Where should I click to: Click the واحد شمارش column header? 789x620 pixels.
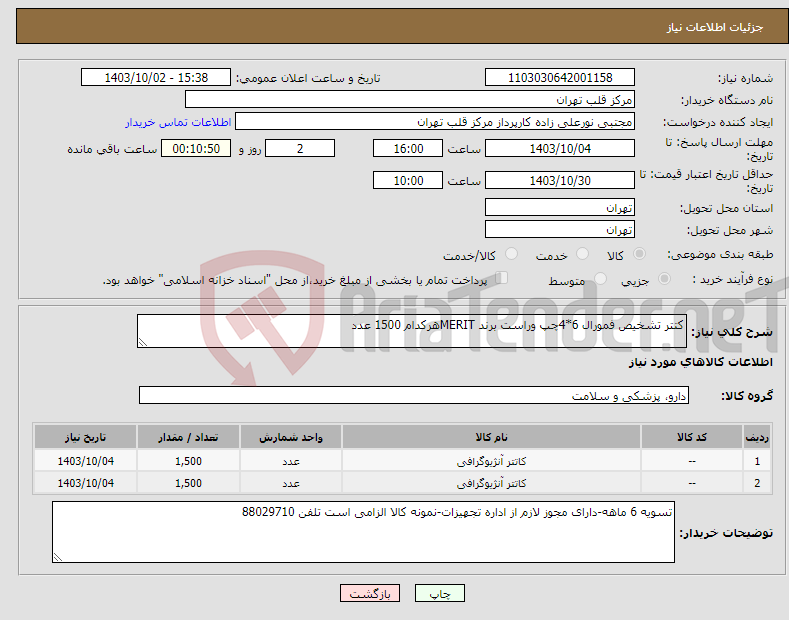(x=291, y=437)
